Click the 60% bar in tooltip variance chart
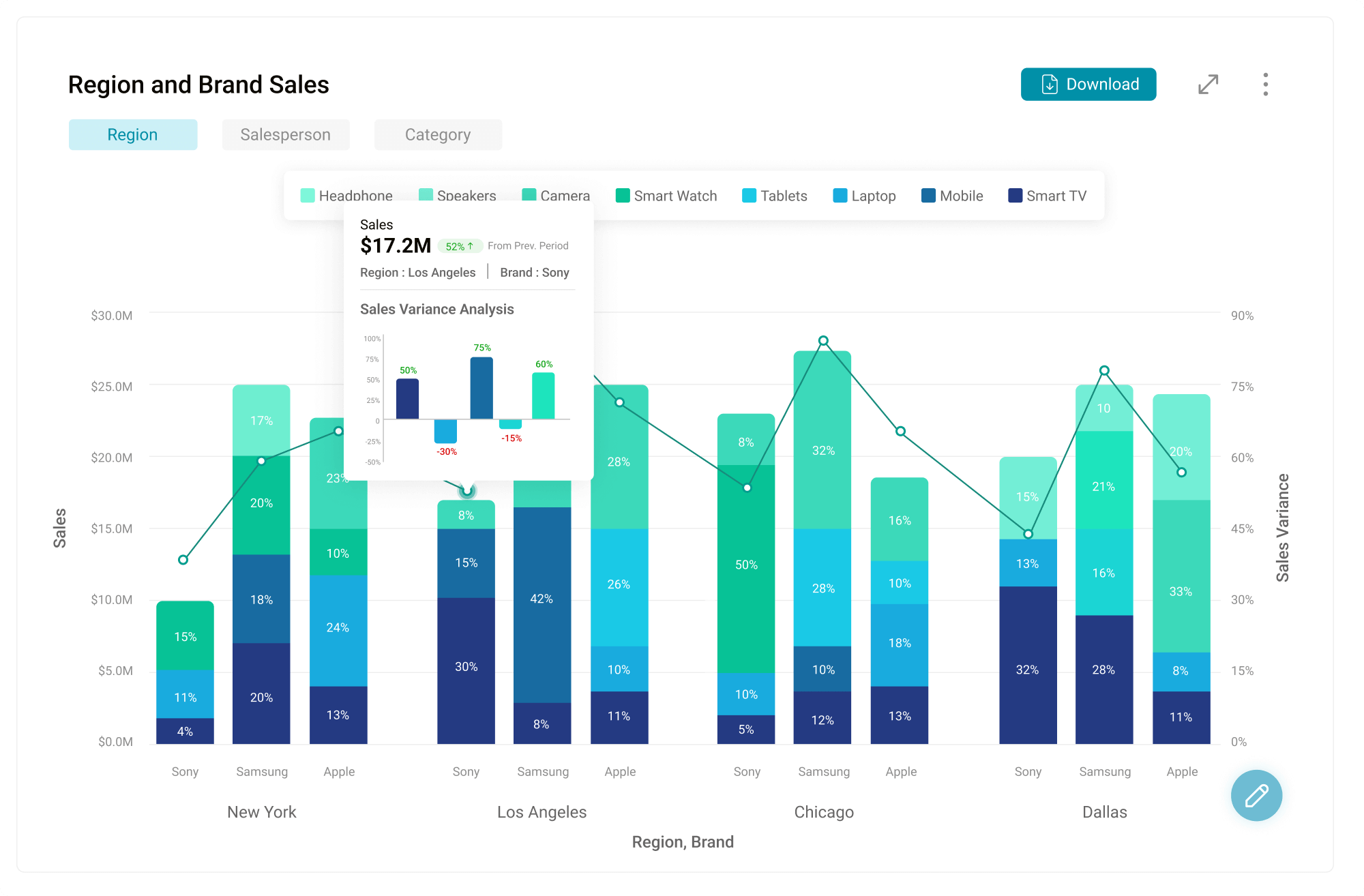 [x=544, y=395]
